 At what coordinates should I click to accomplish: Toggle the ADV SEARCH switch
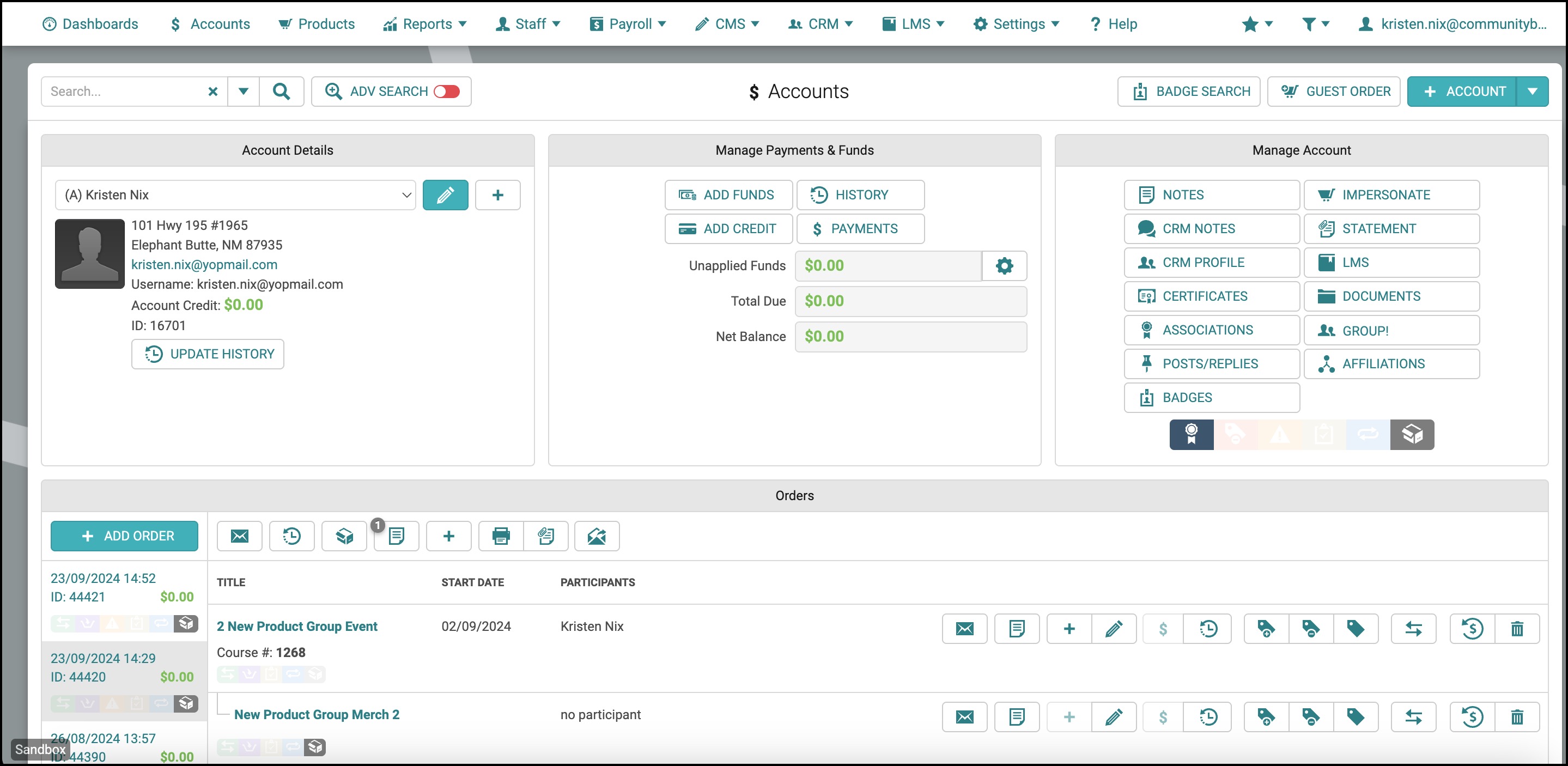tap(447, 92)
